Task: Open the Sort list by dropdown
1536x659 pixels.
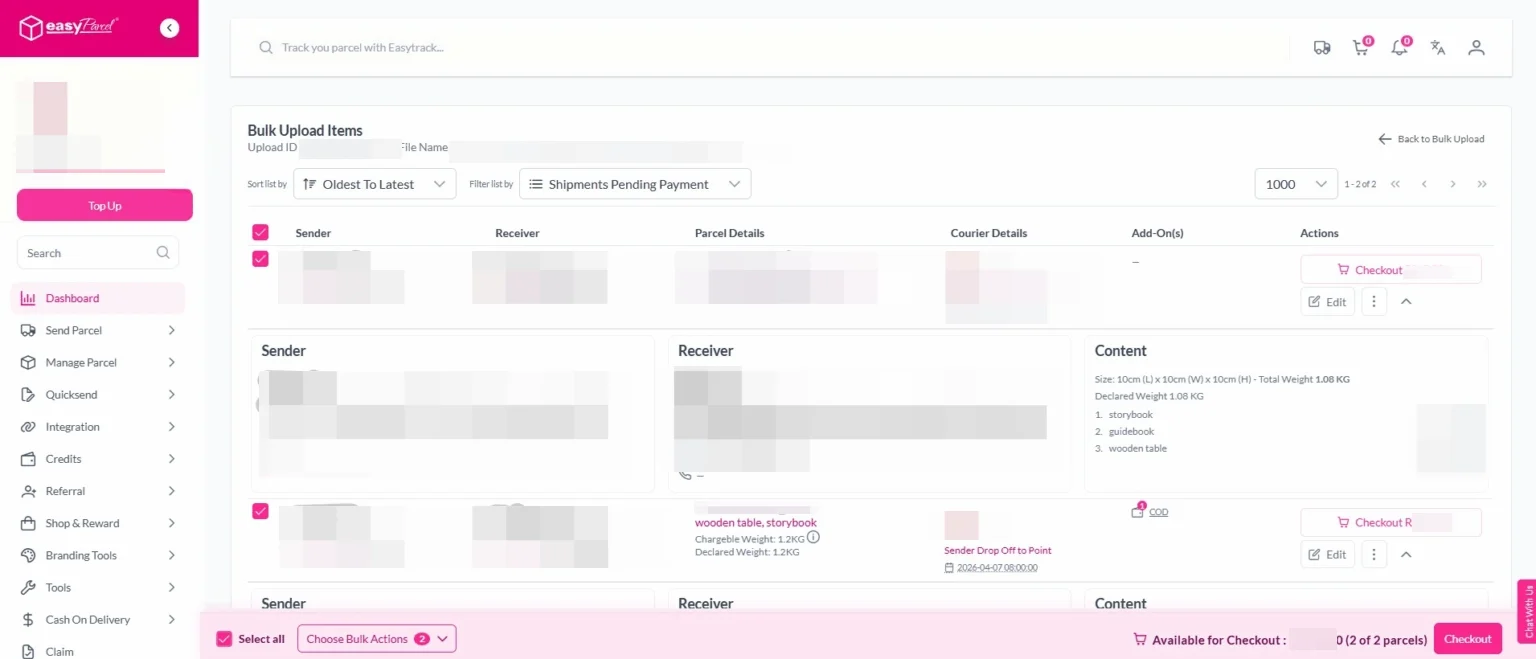Action: [374, 183]
